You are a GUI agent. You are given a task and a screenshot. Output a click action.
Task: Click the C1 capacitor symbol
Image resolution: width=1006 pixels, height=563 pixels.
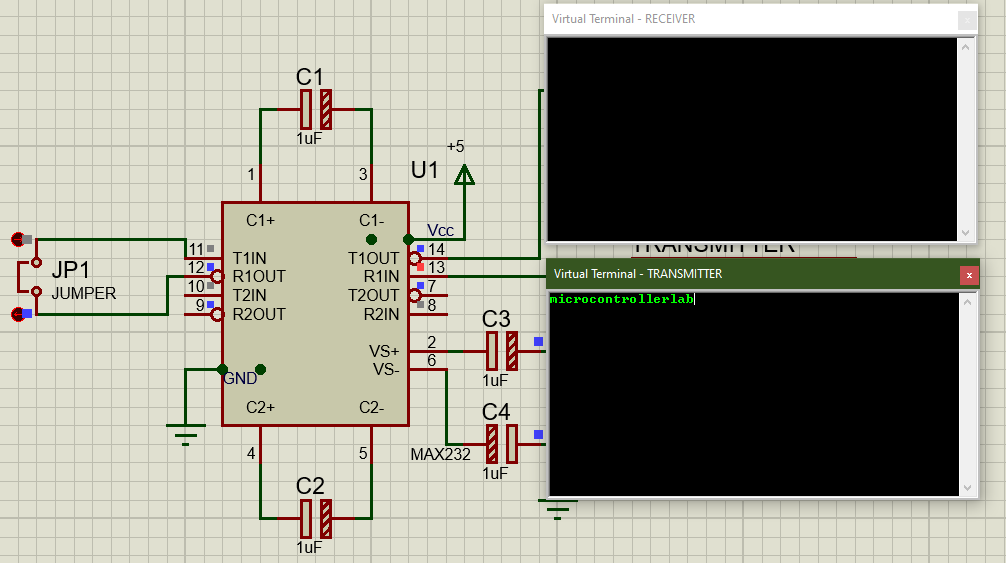tap(315, 108)
